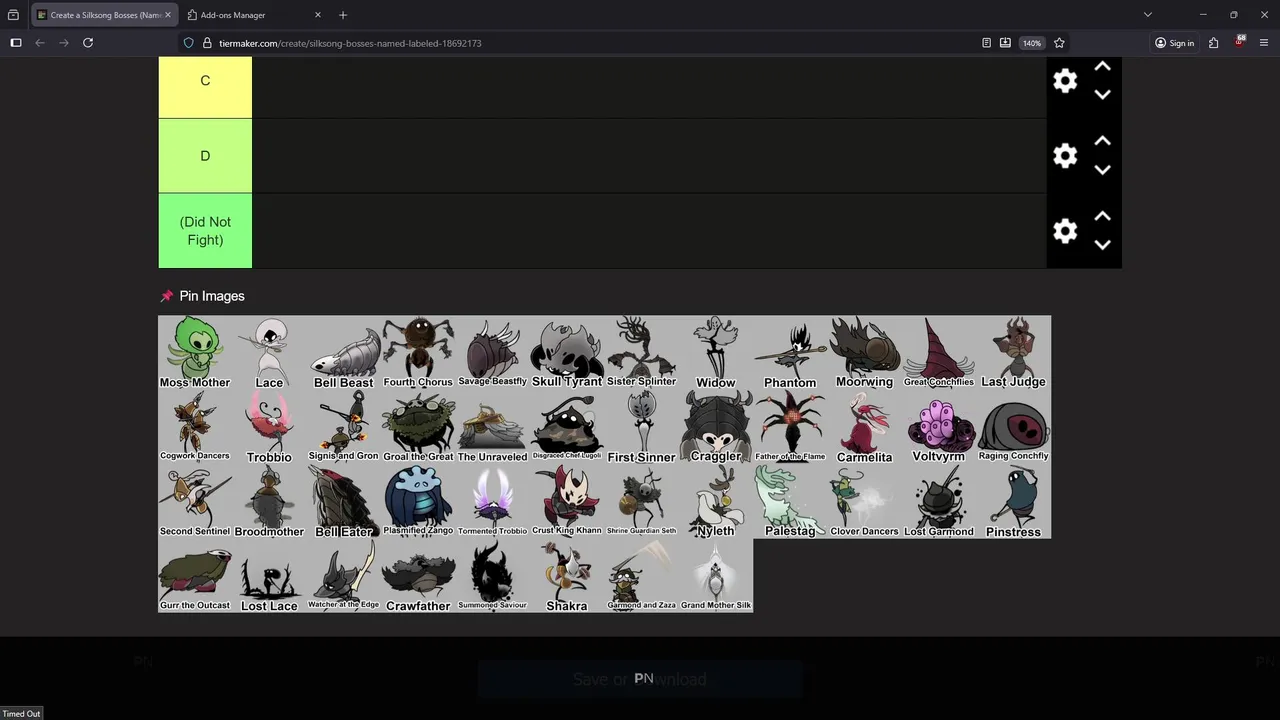
Task: Click the Nyleth boss image
Action: pyautogui.click(x=716, y=502)
